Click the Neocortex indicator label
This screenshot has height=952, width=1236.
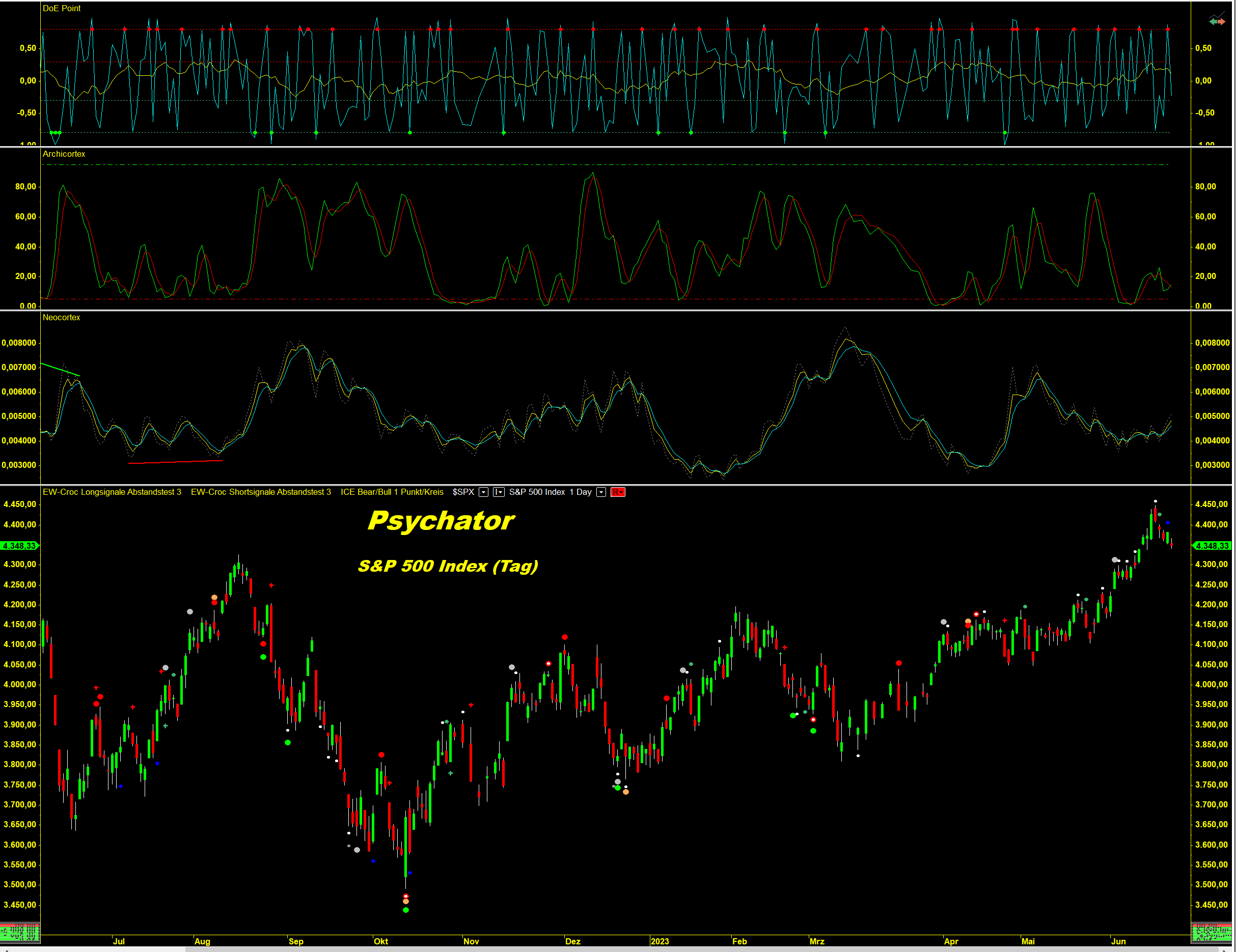tap(61, 317)
